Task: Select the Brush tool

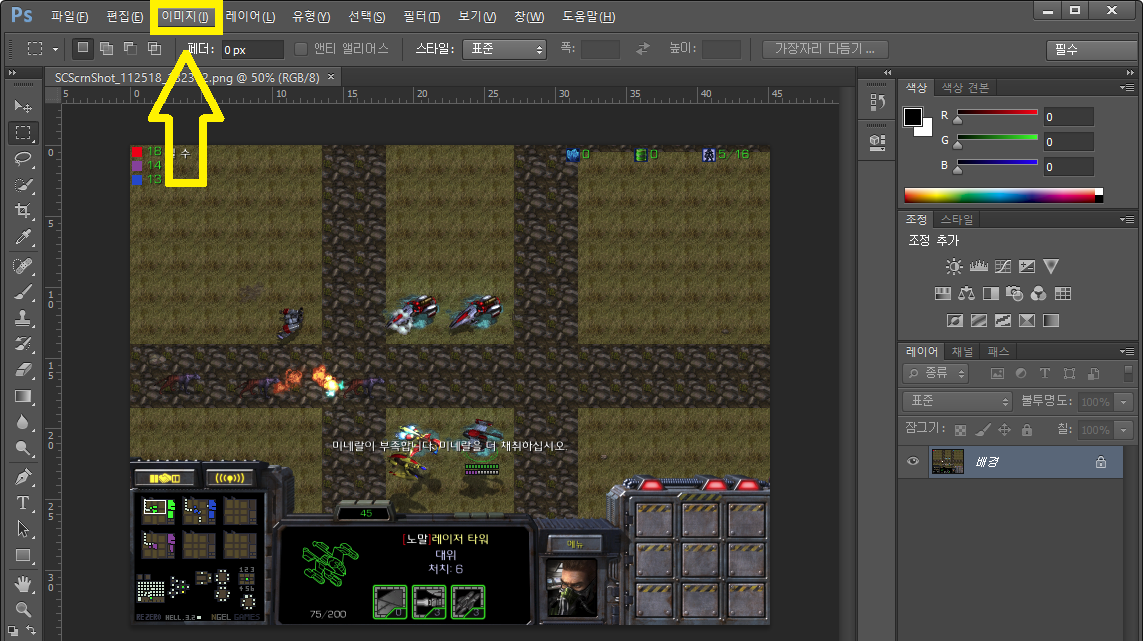Action: click(x=23, y=292)
